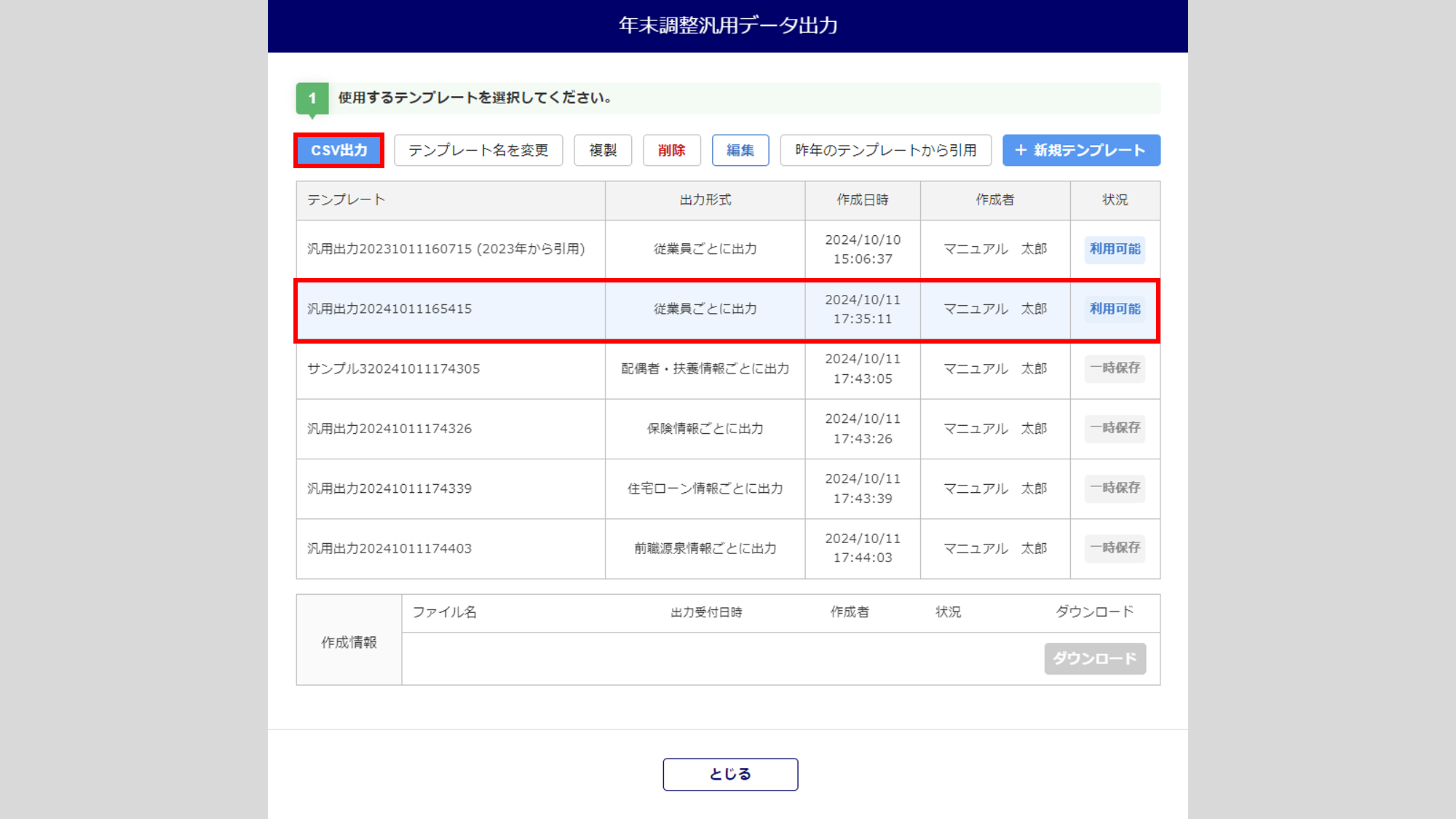Click 一時保存 status of 汎用出力20241011174403
Image resolution: width=1456 pixels, height=819 pixels.
pos(1115,547)
